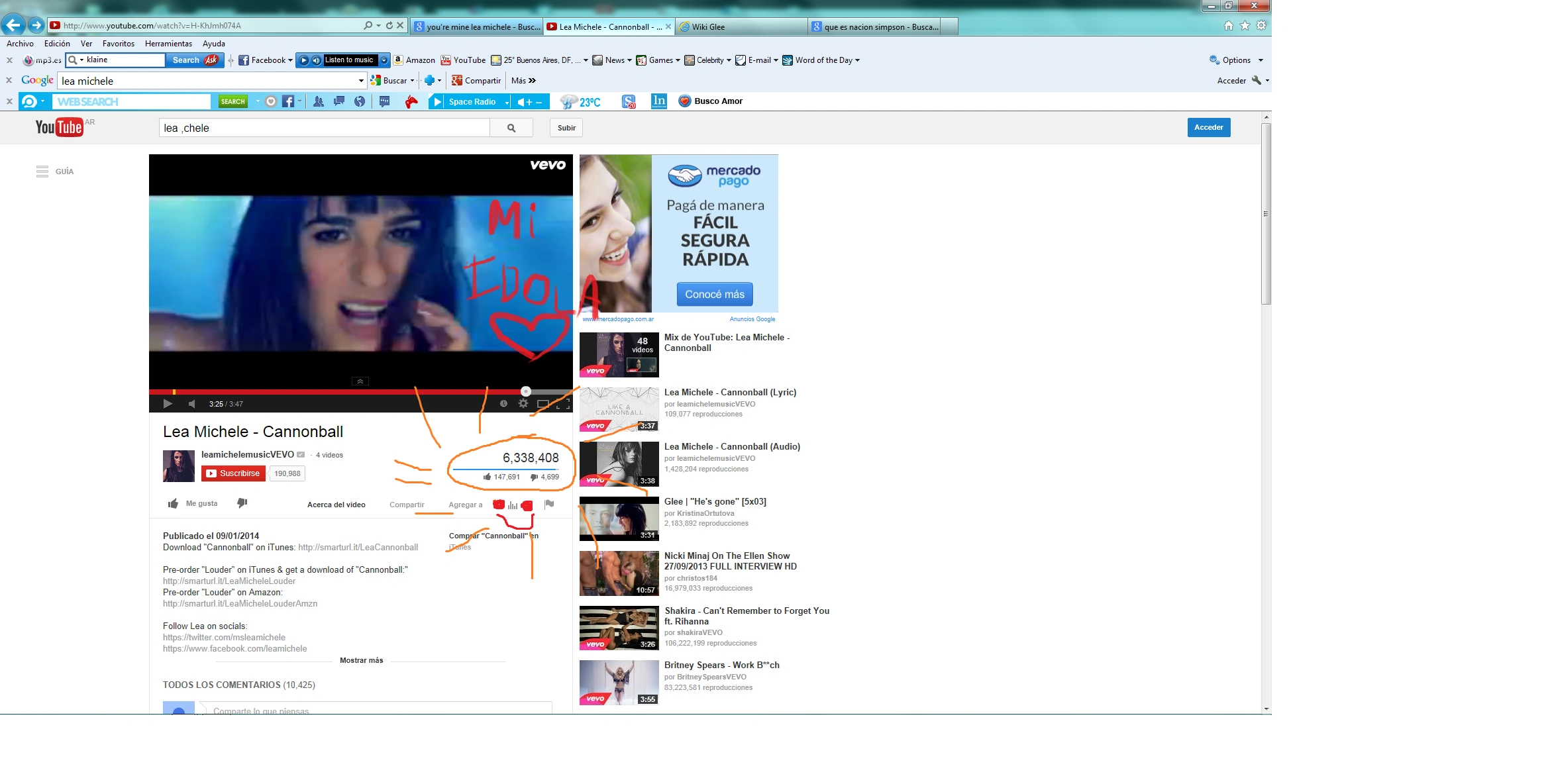Screen dimensions: 1550x784
Task: Toggle Me gusta on the video
Action: [193, 503]
